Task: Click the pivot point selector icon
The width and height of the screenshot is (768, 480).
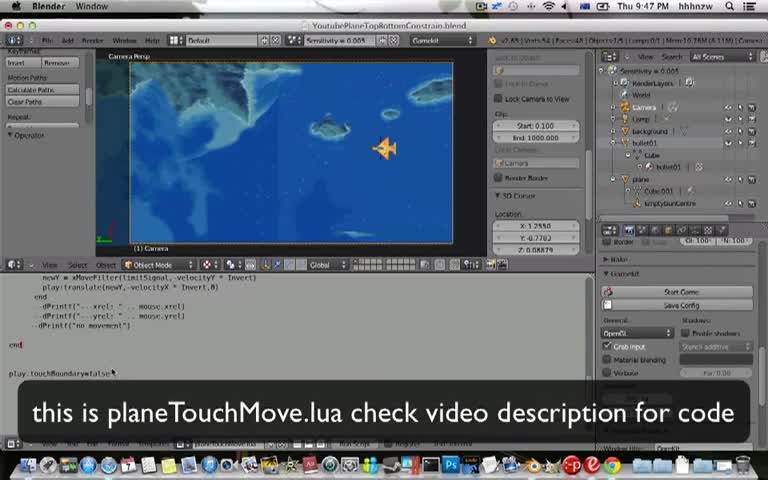Action: pyautogui.click(x=210, y=265)
